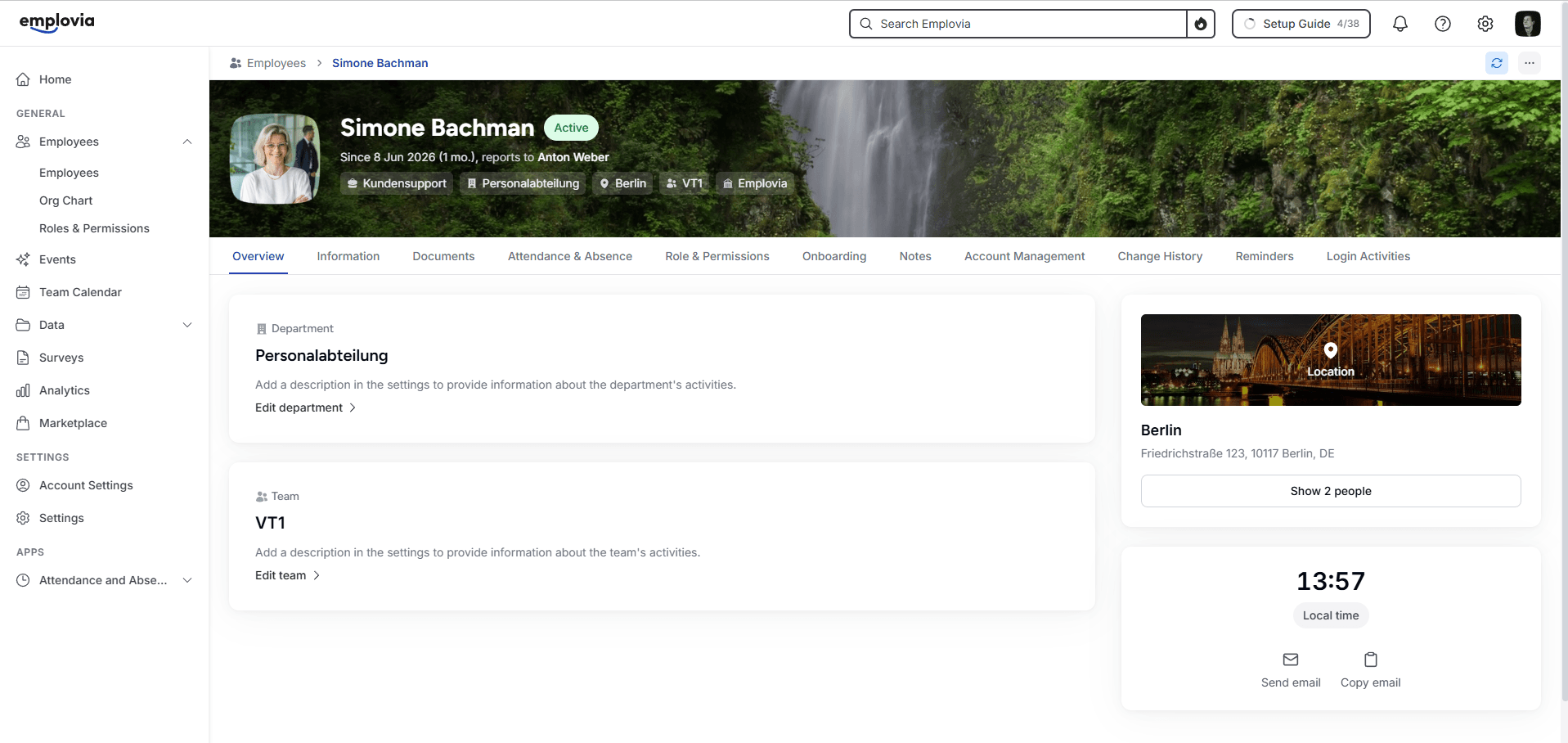Click the Emplovia company tag
The image size is (1568, 743).
coord(755,183)
